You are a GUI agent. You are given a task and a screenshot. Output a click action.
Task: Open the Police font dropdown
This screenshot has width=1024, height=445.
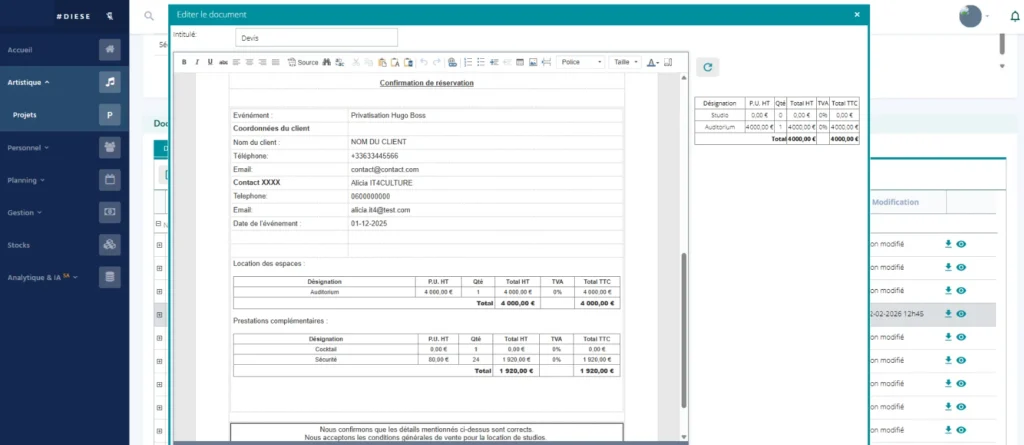[581, 62]
